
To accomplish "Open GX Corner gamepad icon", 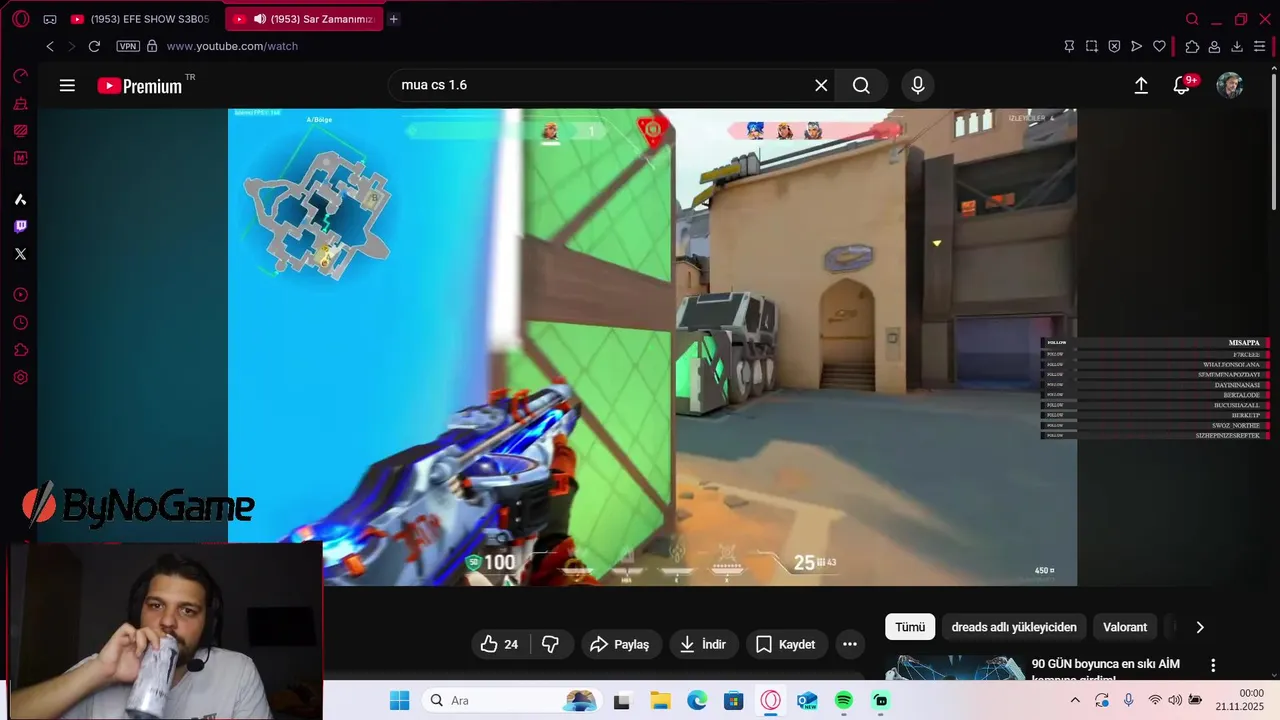I will pyautogui.click(x=50, y=19).
